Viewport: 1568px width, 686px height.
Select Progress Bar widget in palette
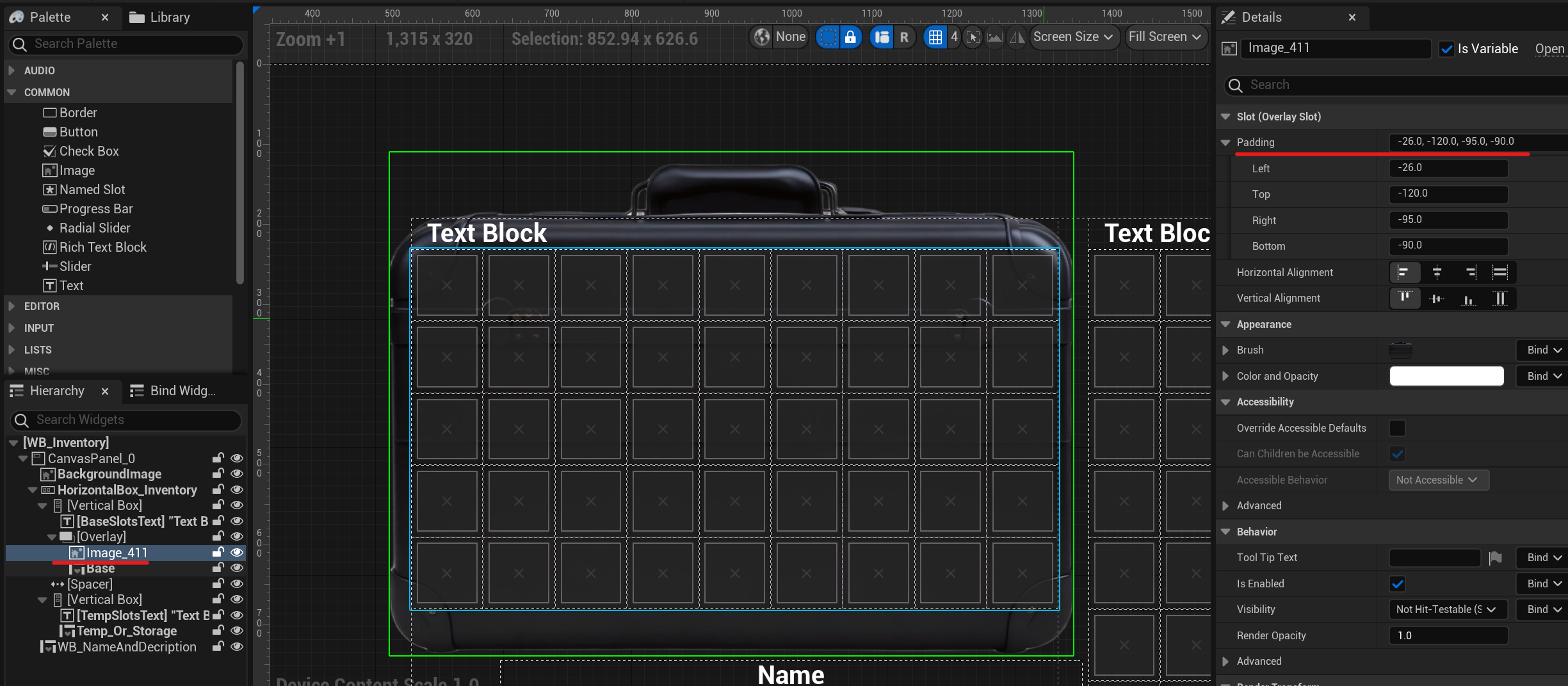pyautogui.click(x=88, y=209)
